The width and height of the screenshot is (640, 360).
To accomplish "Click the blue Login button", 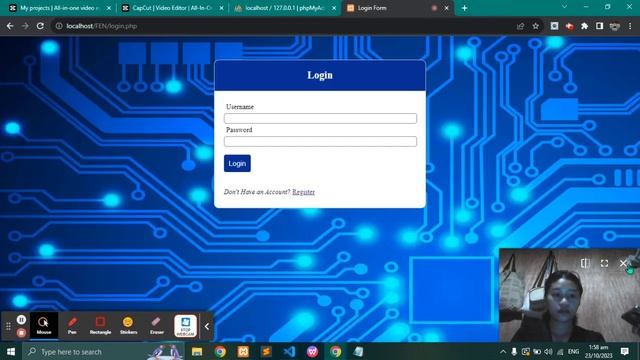I will (x=237, y=163).
